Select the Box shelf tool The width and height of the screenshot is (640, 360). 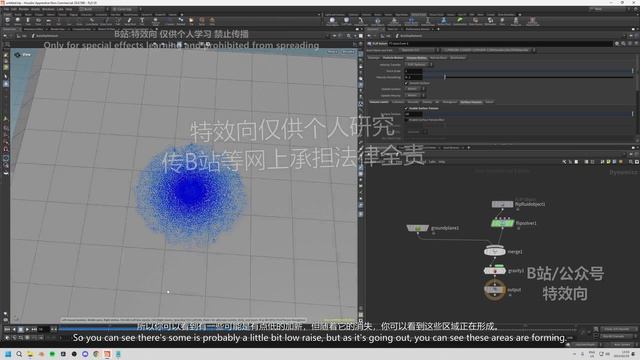[7, 21]
